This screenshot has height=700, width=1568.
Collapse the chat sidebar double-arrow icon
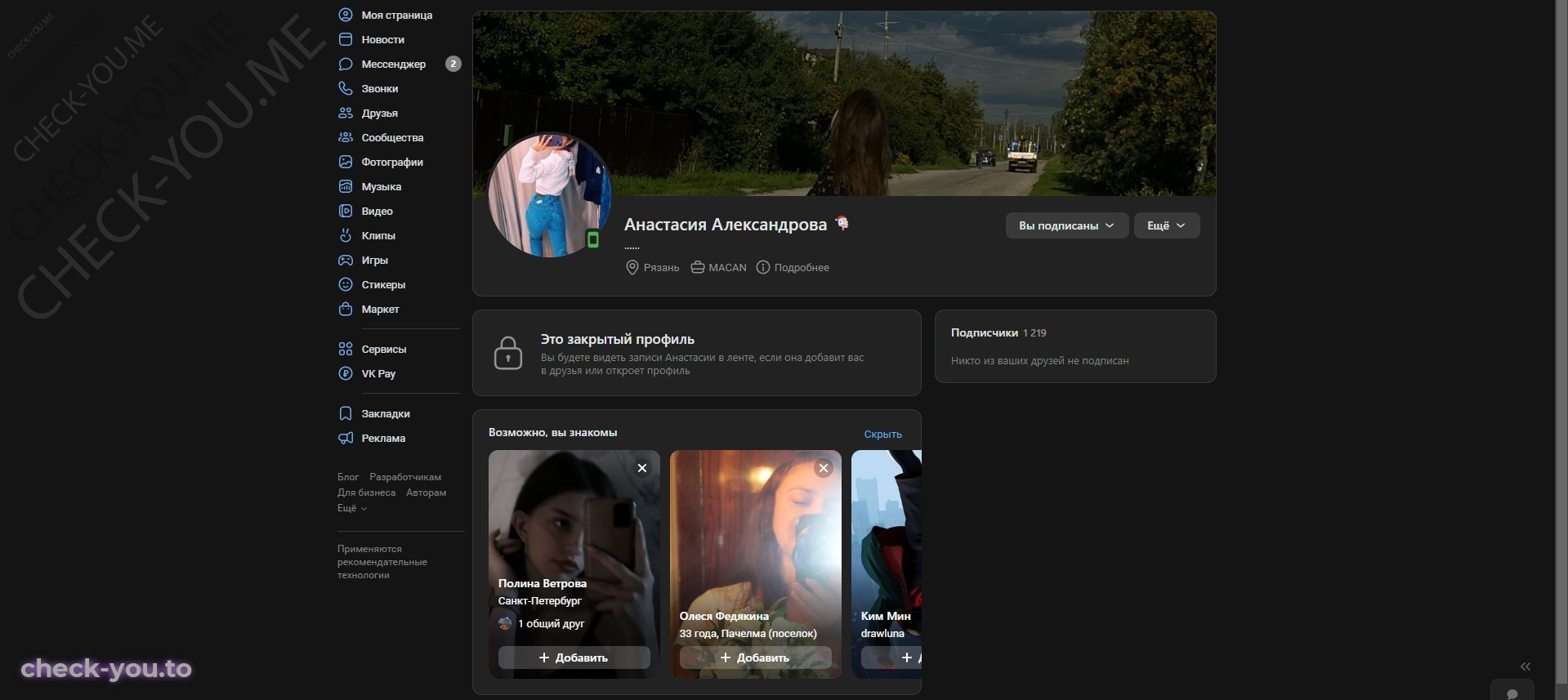click(x=1526, y=667)
